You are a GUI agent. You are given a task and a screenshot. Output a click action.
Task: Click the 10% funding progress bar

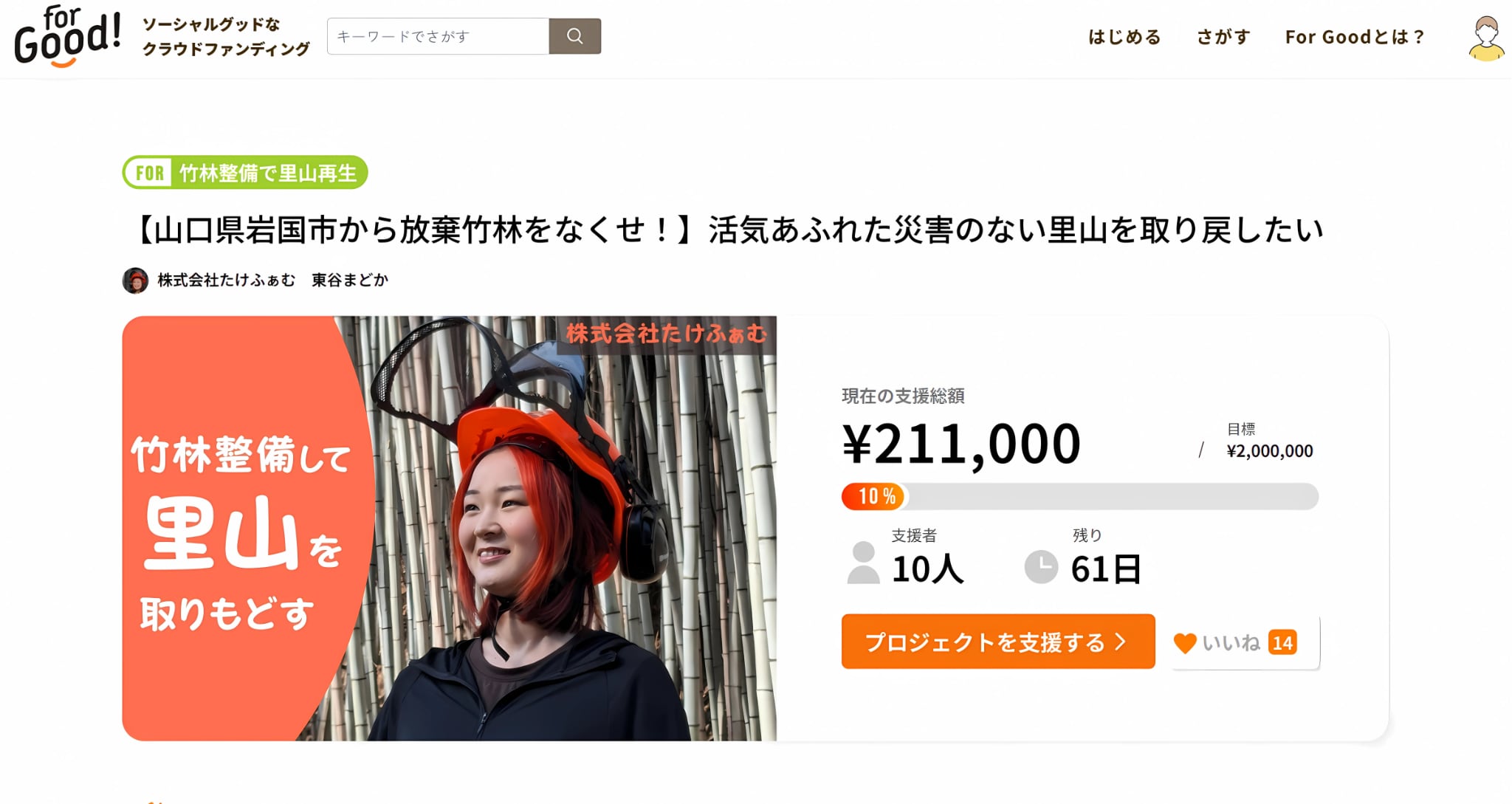click(1079, 496)
